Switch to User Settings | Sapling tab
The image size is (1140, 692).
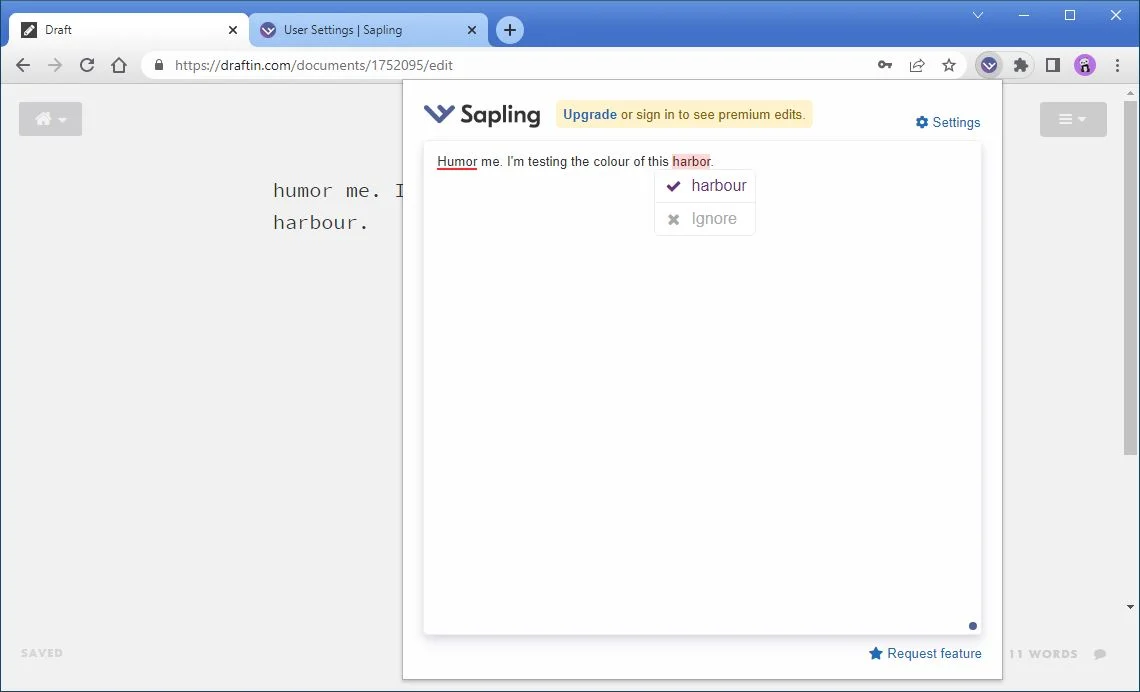[x=369, y=30]
